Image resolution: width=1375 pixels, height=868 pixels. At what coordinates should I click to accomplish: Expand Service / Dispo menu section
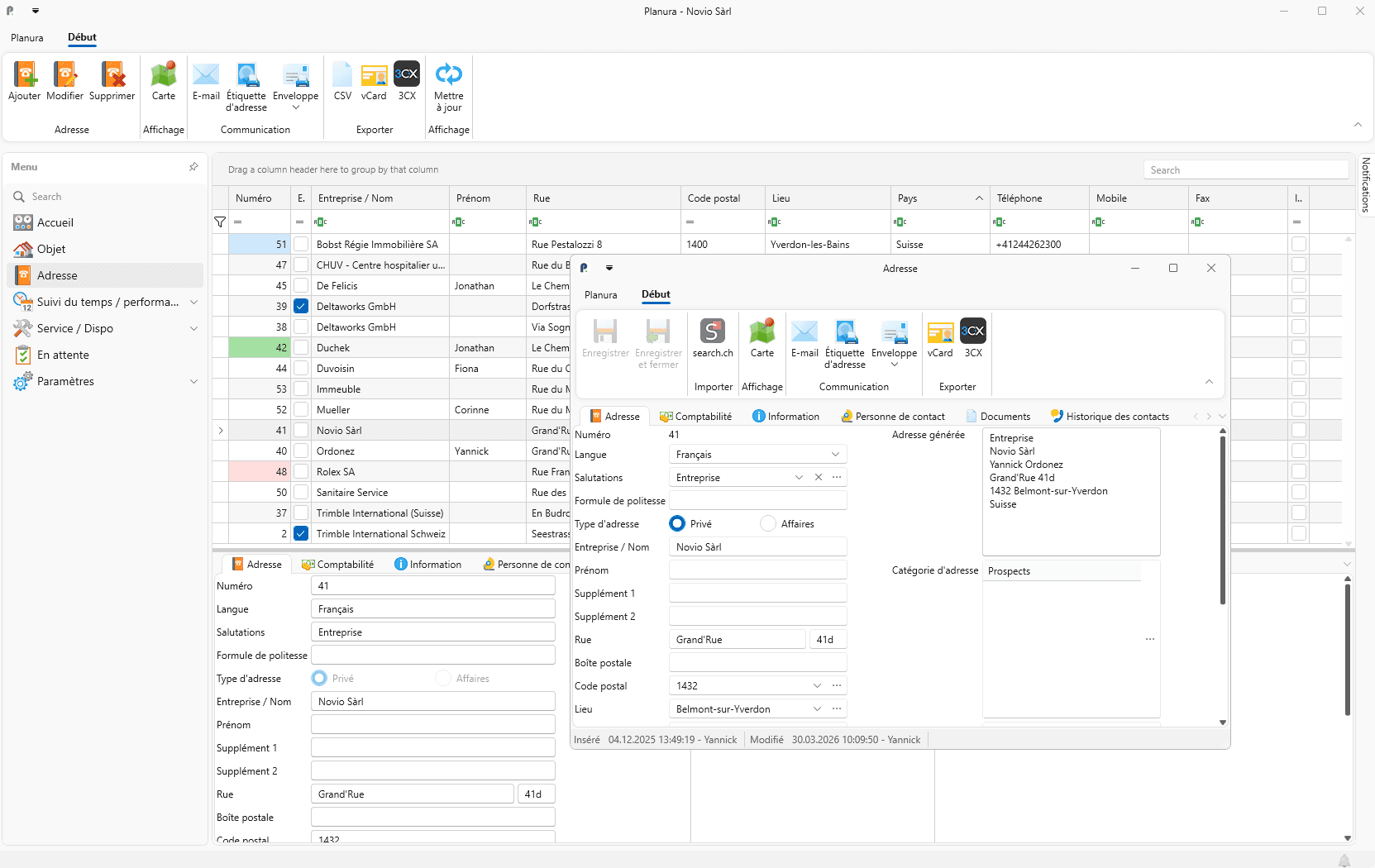click(x=193, y=328)
